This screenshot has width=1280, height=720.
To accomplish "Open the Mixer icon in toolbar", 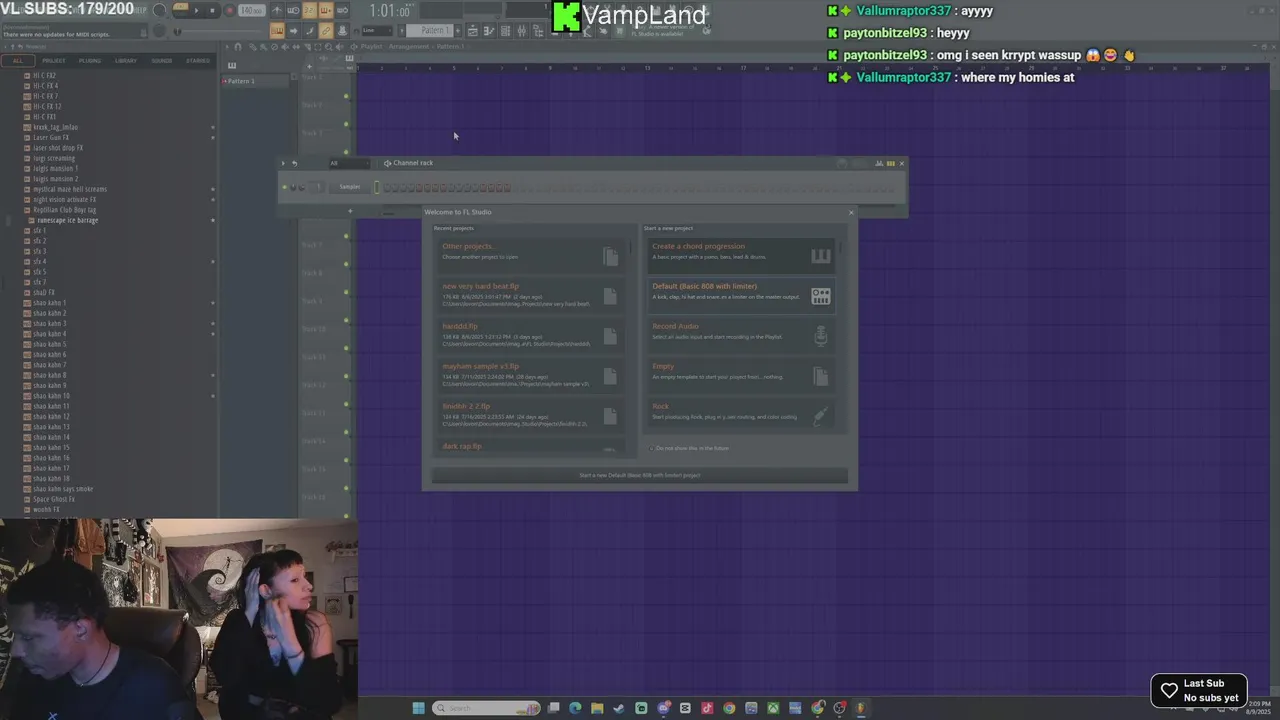I will [x=522, y=30].
